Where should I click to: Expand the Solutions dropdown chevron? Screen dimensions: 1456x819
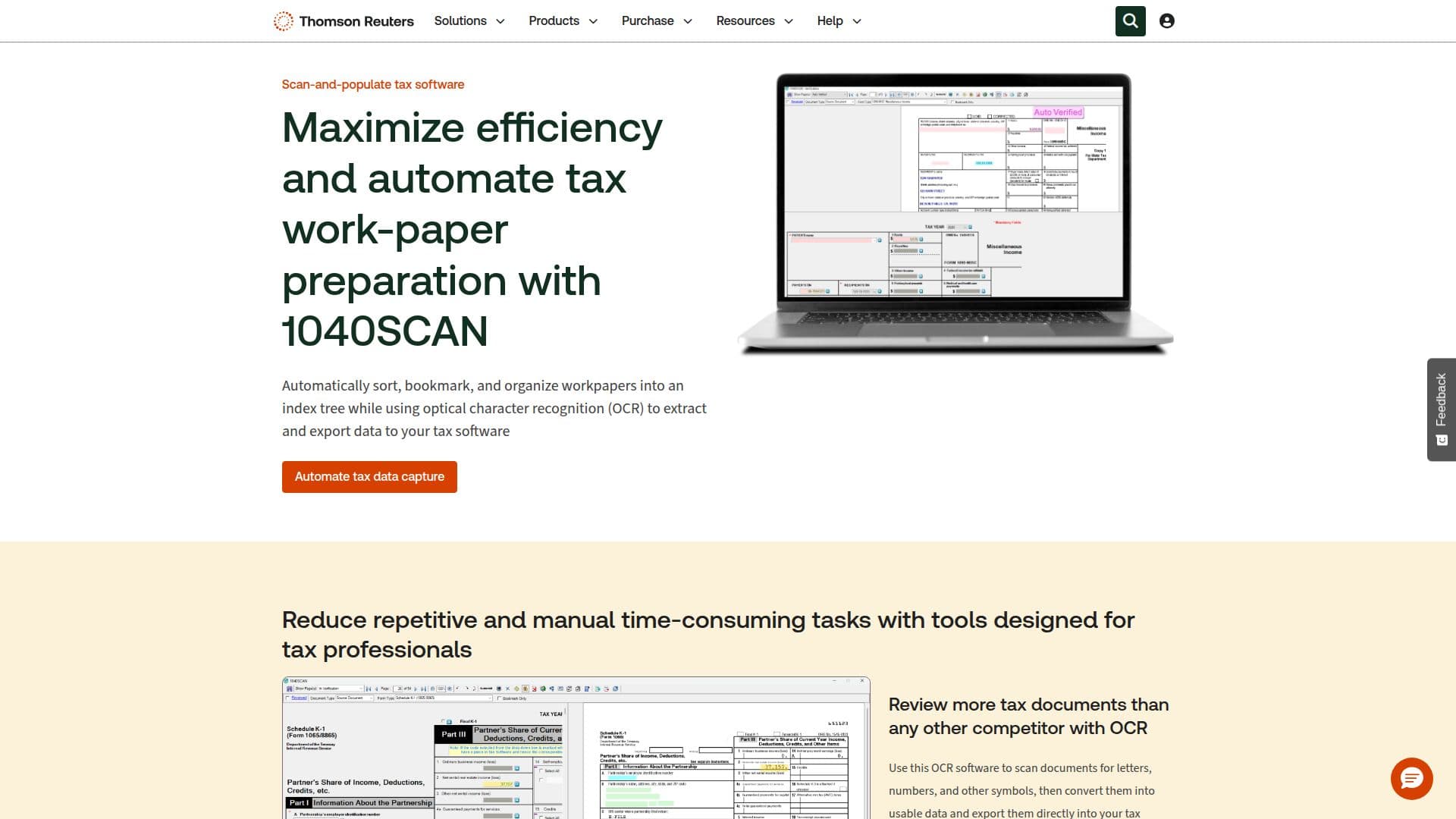[500, 21]
